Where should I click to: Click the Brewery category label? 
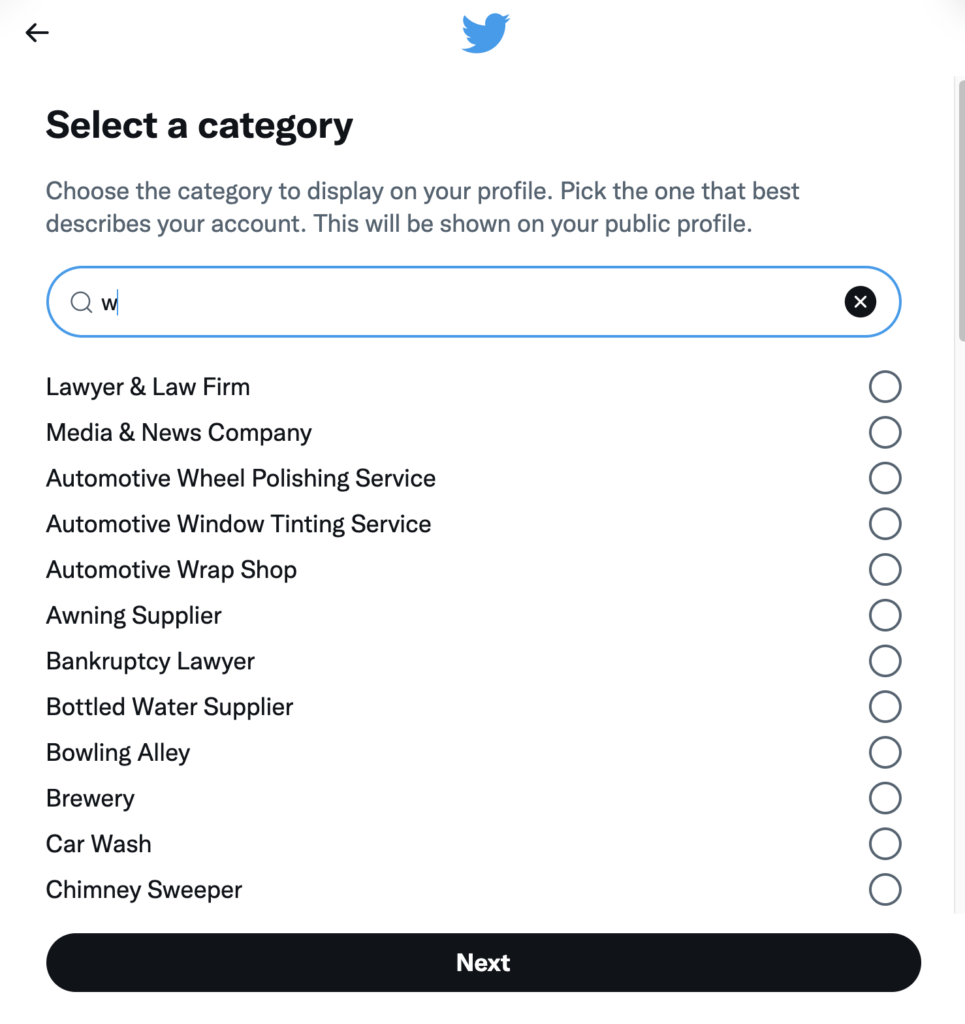point(90,798)
